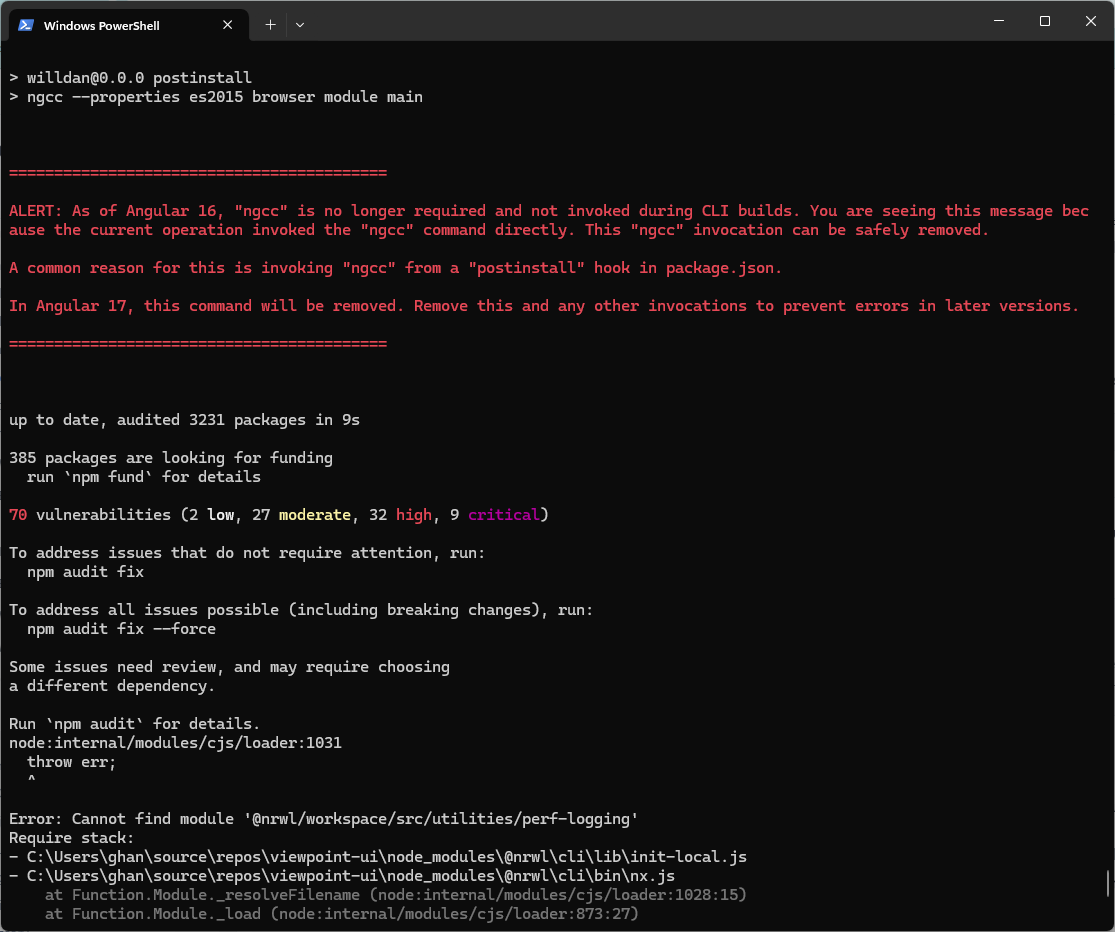Click the init-local.js path line
The height and width of the screenshot is (932, 1115).
[x=378, y=857]
